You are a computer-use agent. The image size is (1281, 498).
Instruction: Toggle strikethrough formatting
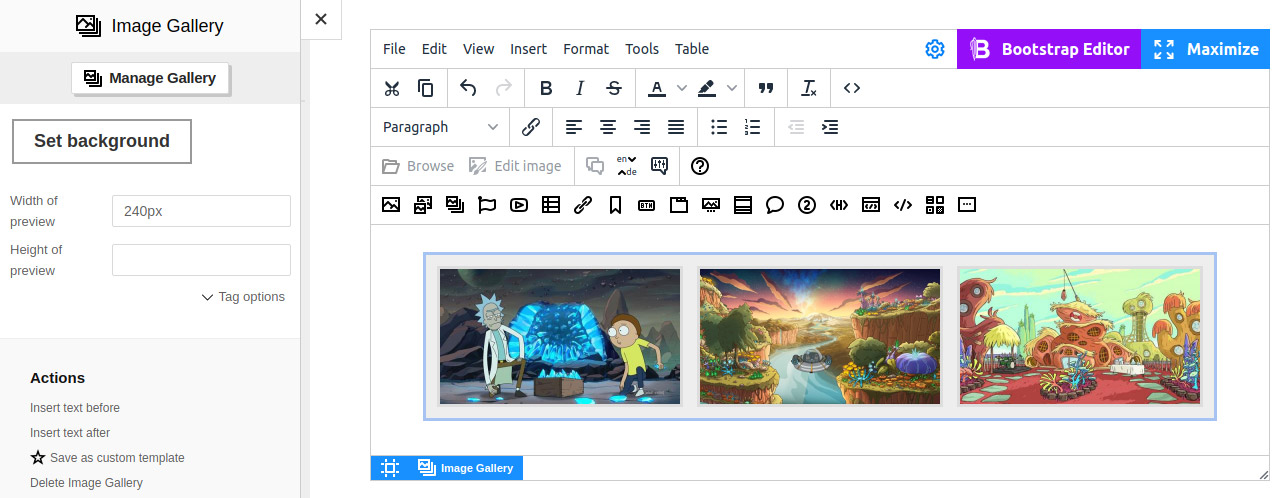coord(614,88)
